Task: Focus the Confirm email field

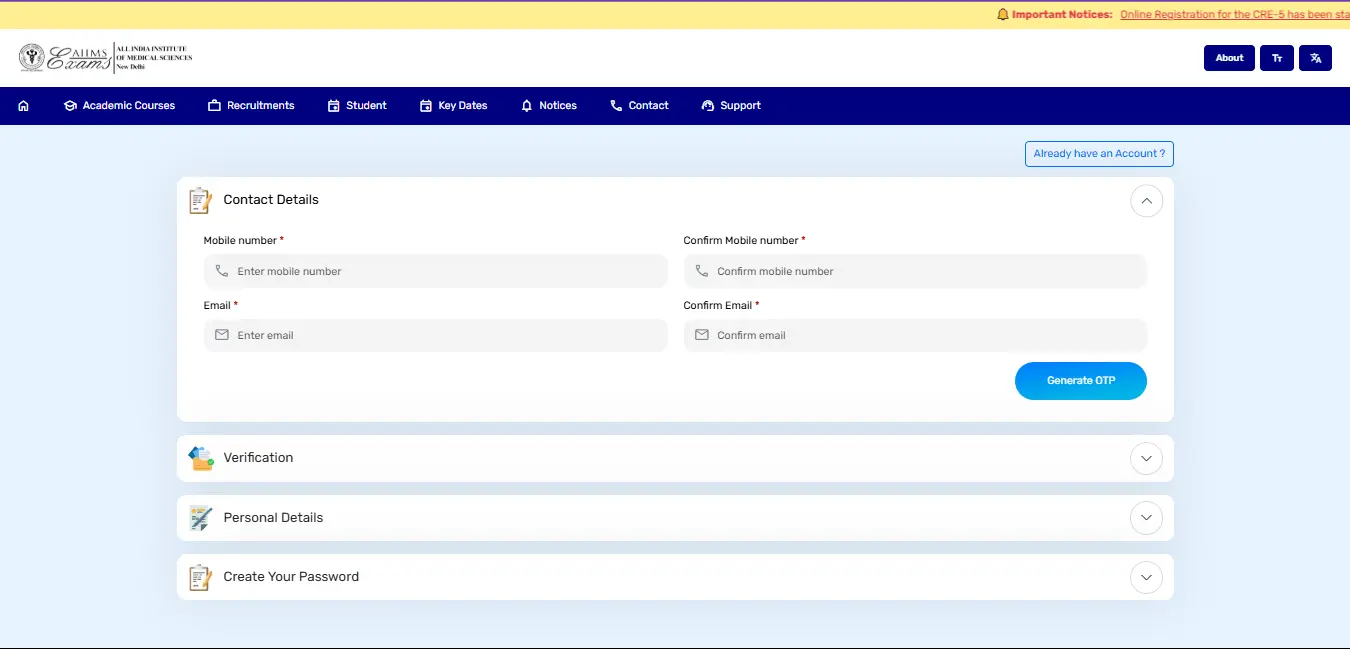Action: (915, 335)
